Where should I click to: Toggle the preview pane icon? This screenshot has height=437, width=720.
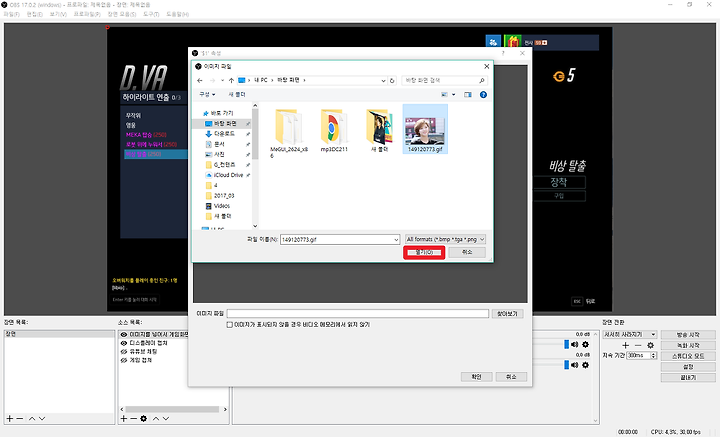coord(467,95)
